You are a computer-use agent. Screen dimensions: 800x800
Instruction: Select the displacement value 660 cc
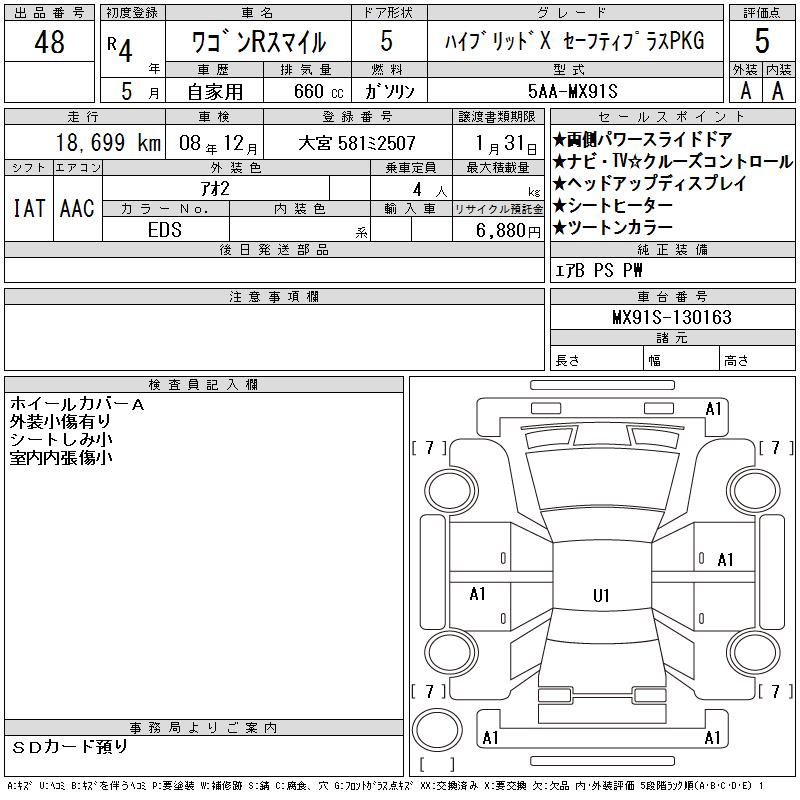click(x=318, y=91)
